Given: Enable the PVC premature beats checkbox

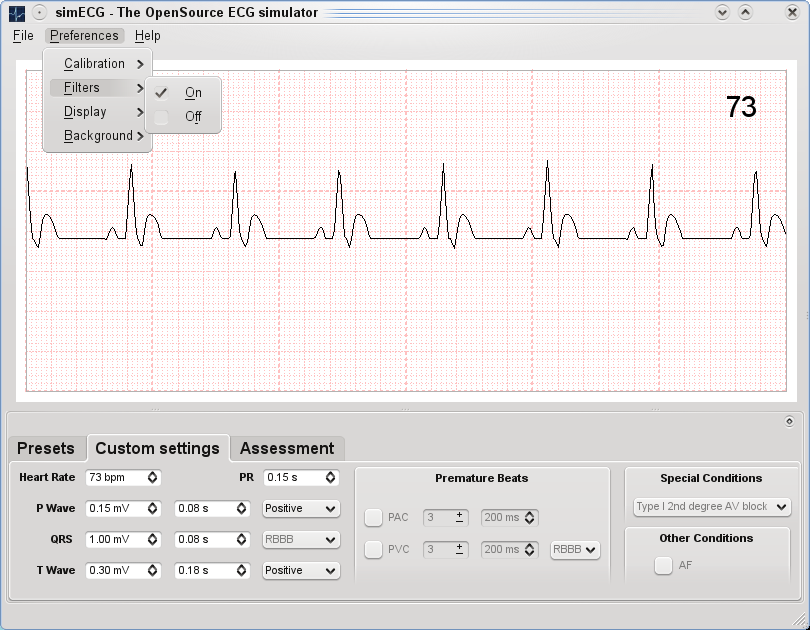Looking at the screenshot, I should [371, 551].
